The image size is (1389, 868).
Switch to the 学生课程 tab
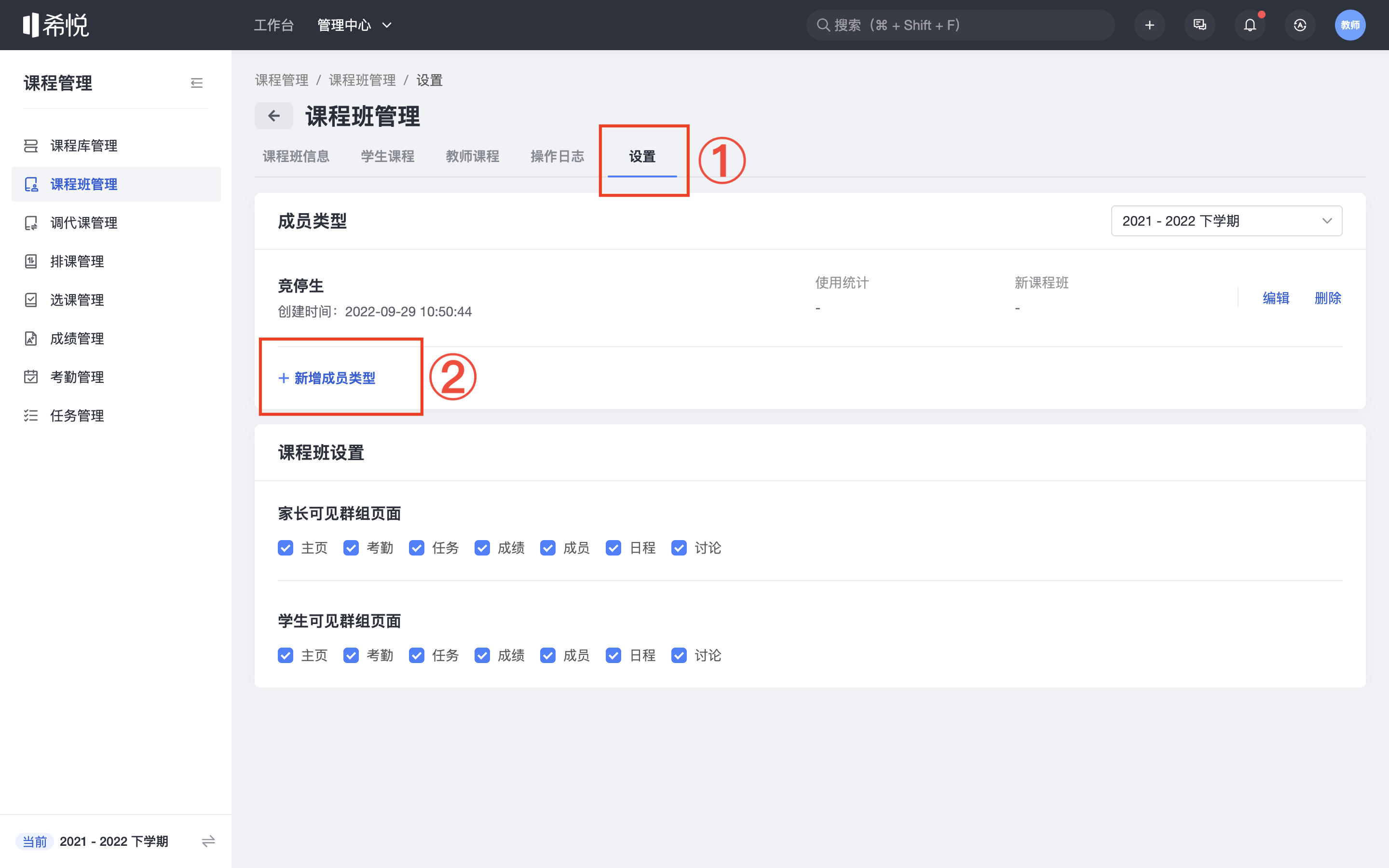pyautogui.click(x=387, y=156)
